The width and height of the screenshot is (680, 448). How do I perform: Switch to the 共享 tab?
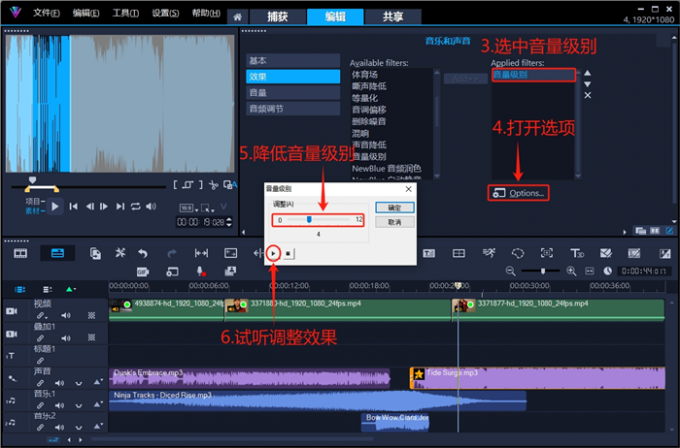392,16
